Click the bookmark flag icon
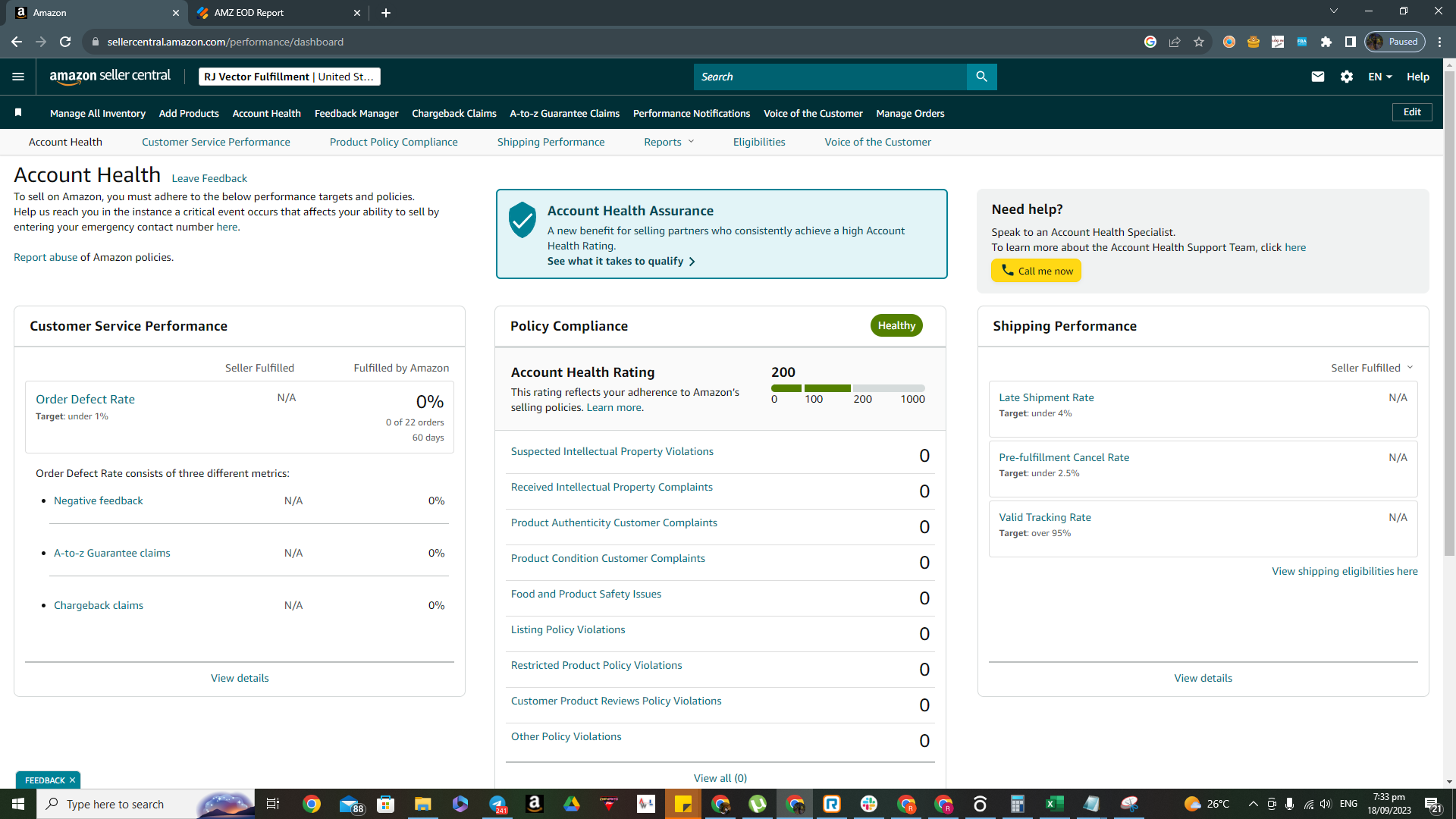 pos(18,113)
